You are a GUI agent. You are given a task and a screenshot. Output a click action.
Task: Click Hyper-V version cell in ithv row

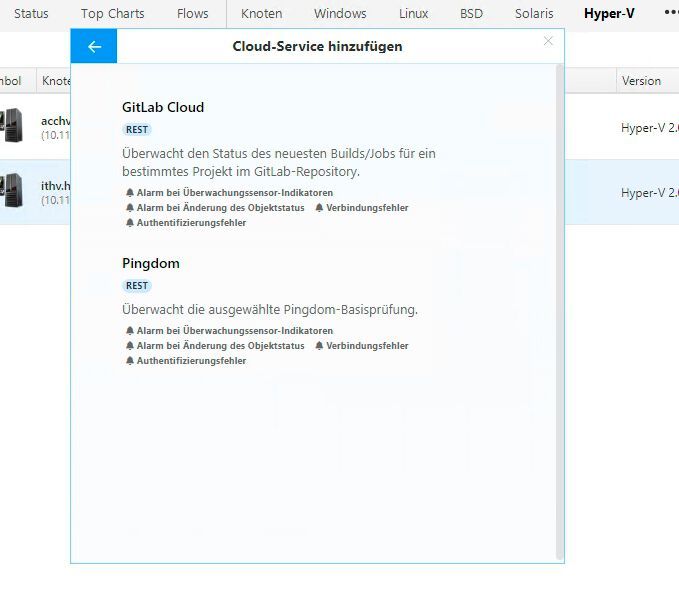pos(650,193)
